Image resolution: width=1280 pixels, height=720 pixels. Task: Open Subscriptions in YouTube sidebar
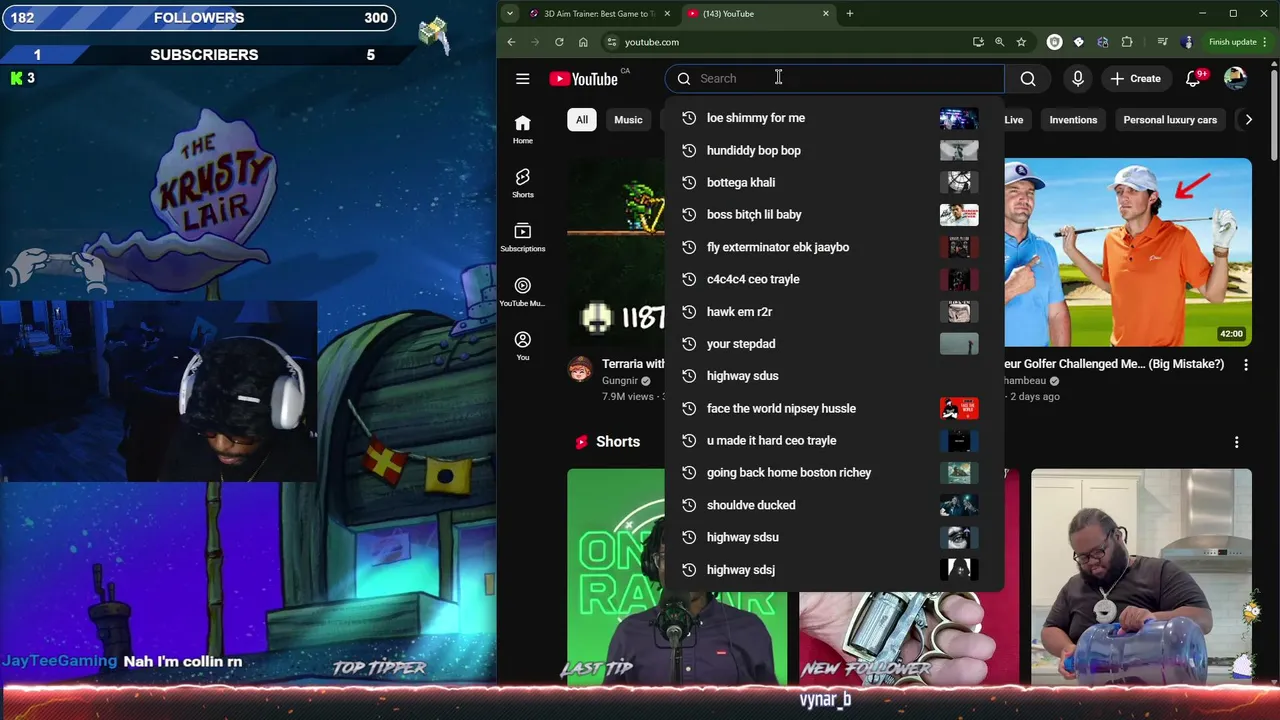(522, 237)
